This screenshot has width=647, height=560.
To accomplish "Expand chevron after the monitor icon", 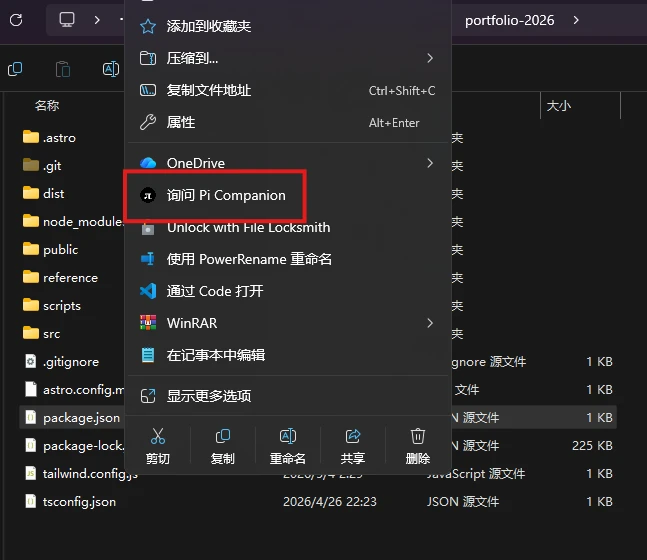I will (x=97, y=20).
